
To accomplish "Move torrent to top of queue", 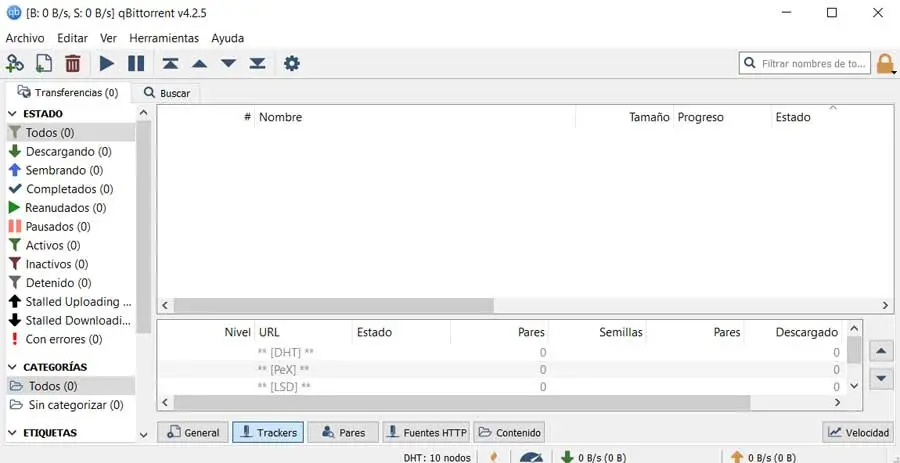I will 170,63.
